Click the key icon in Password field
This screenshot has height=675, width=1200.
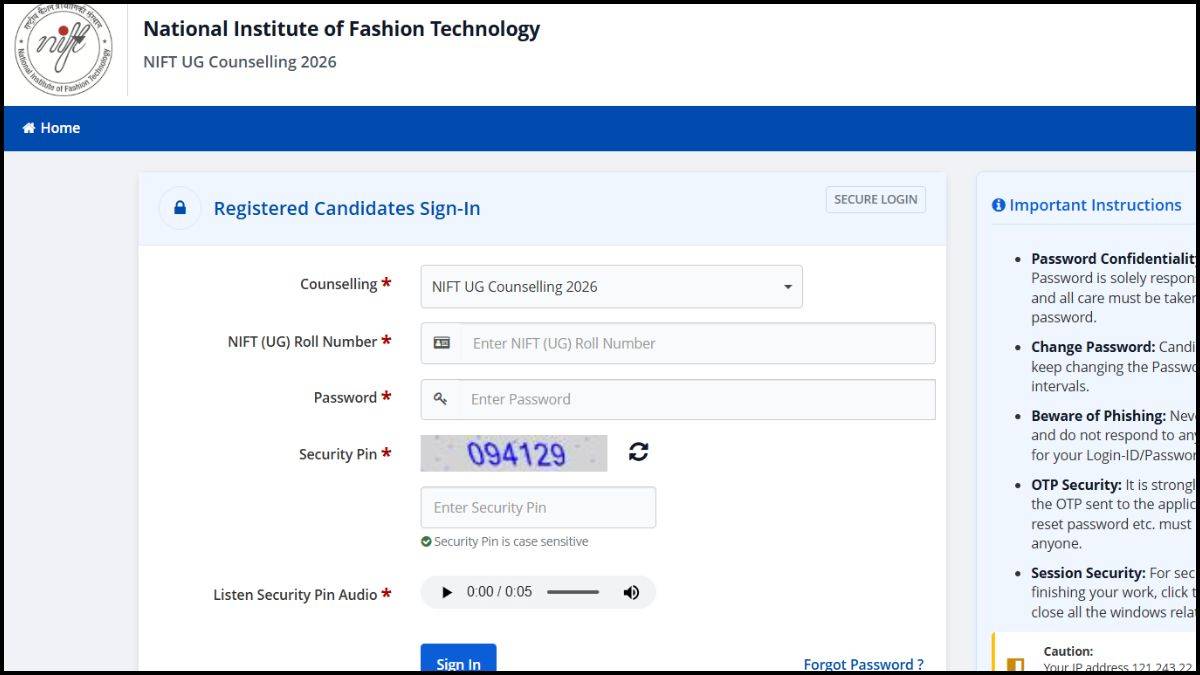(440, 399)
